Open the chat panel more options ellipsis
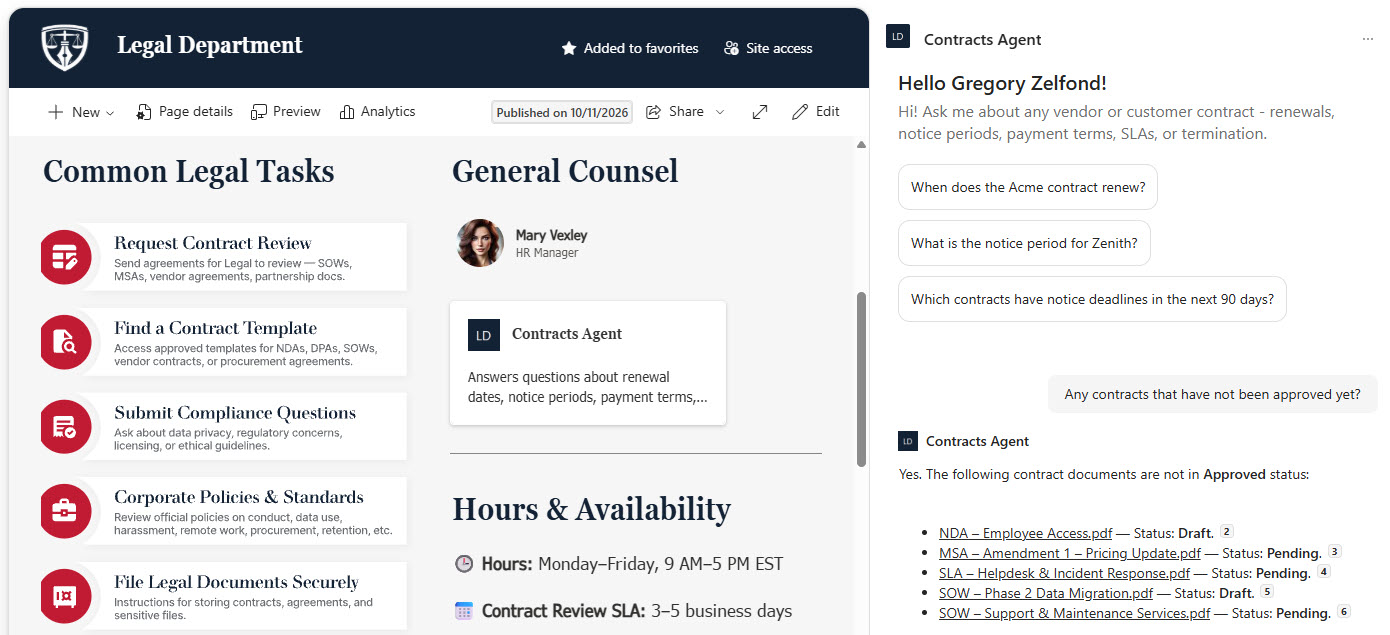This screenshot has width=1390, height=635. pyautogui.click(x=1367, y=39)
